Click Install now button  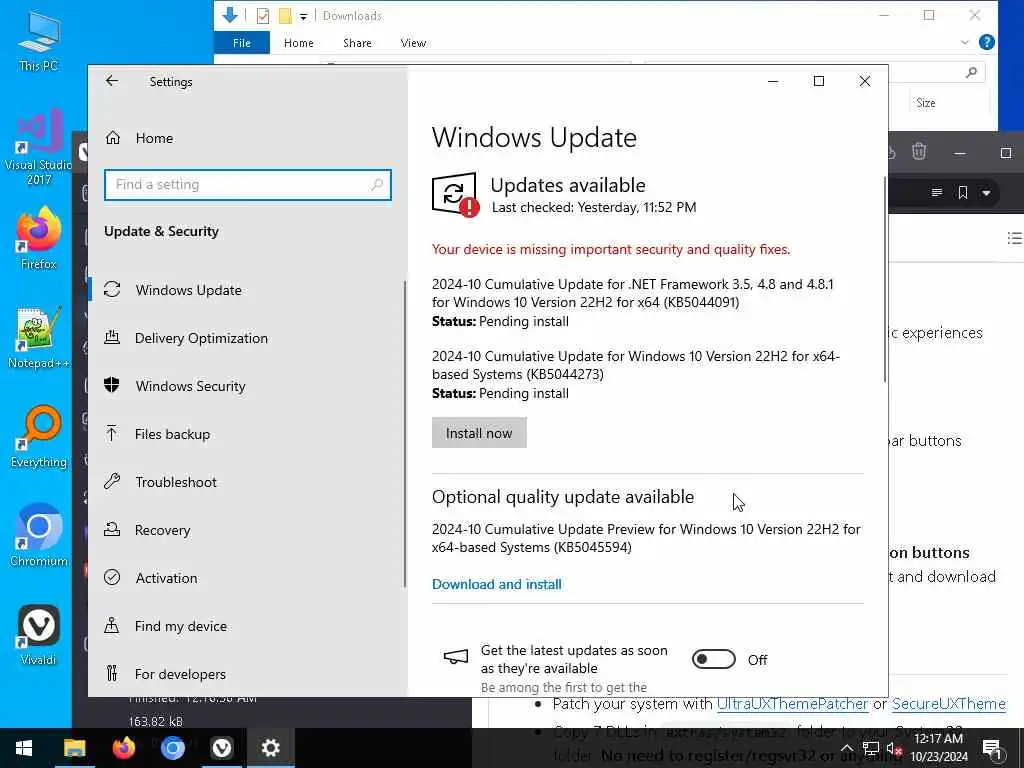tap(479, 433)
